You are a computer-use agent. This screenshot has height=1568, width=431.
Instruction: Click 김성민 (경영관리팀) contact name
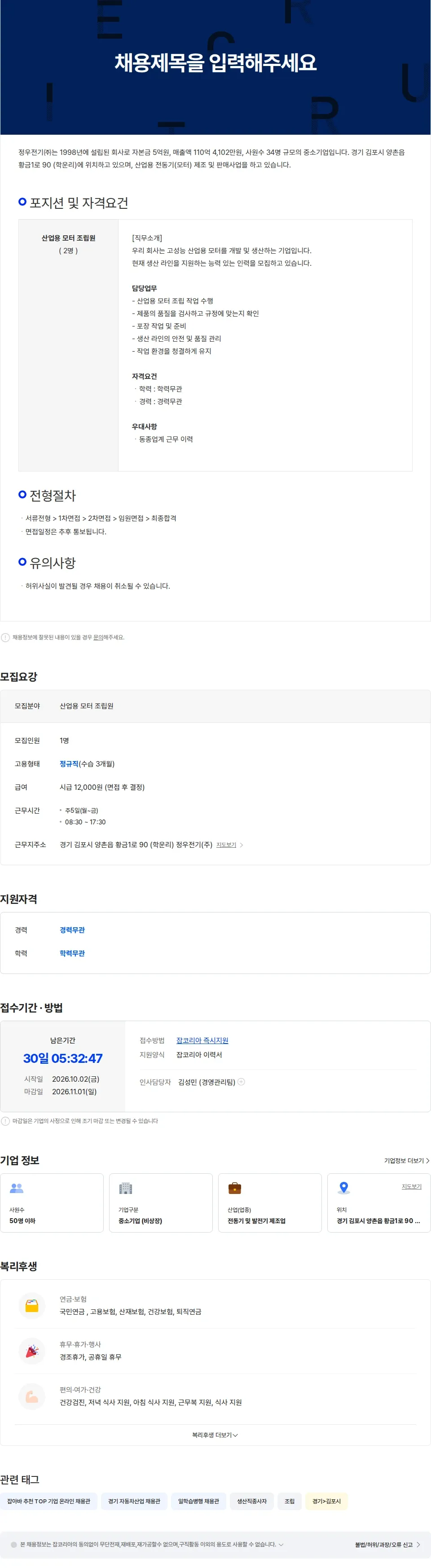pyautogui.click(x=207, y=1082)
